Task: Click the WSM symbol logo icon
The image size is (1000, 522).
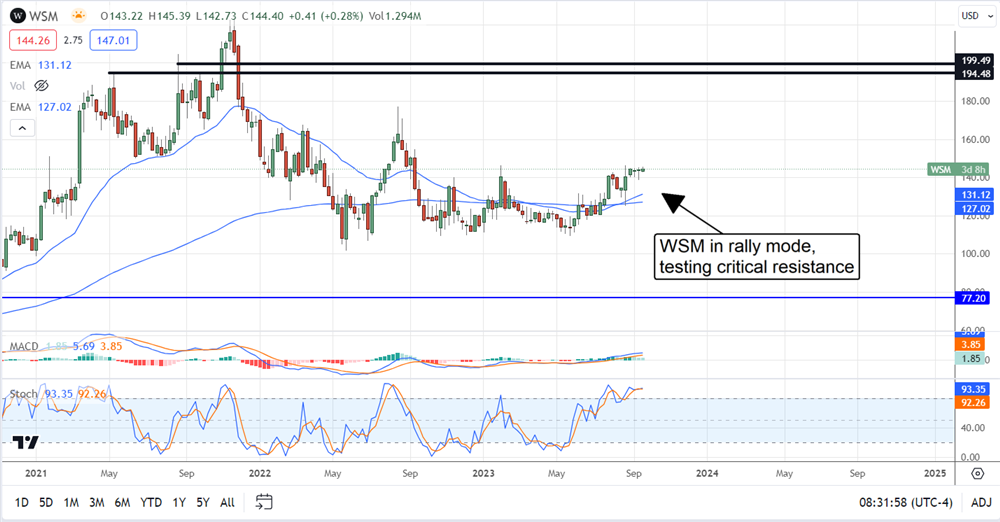Action: point(18,15)
